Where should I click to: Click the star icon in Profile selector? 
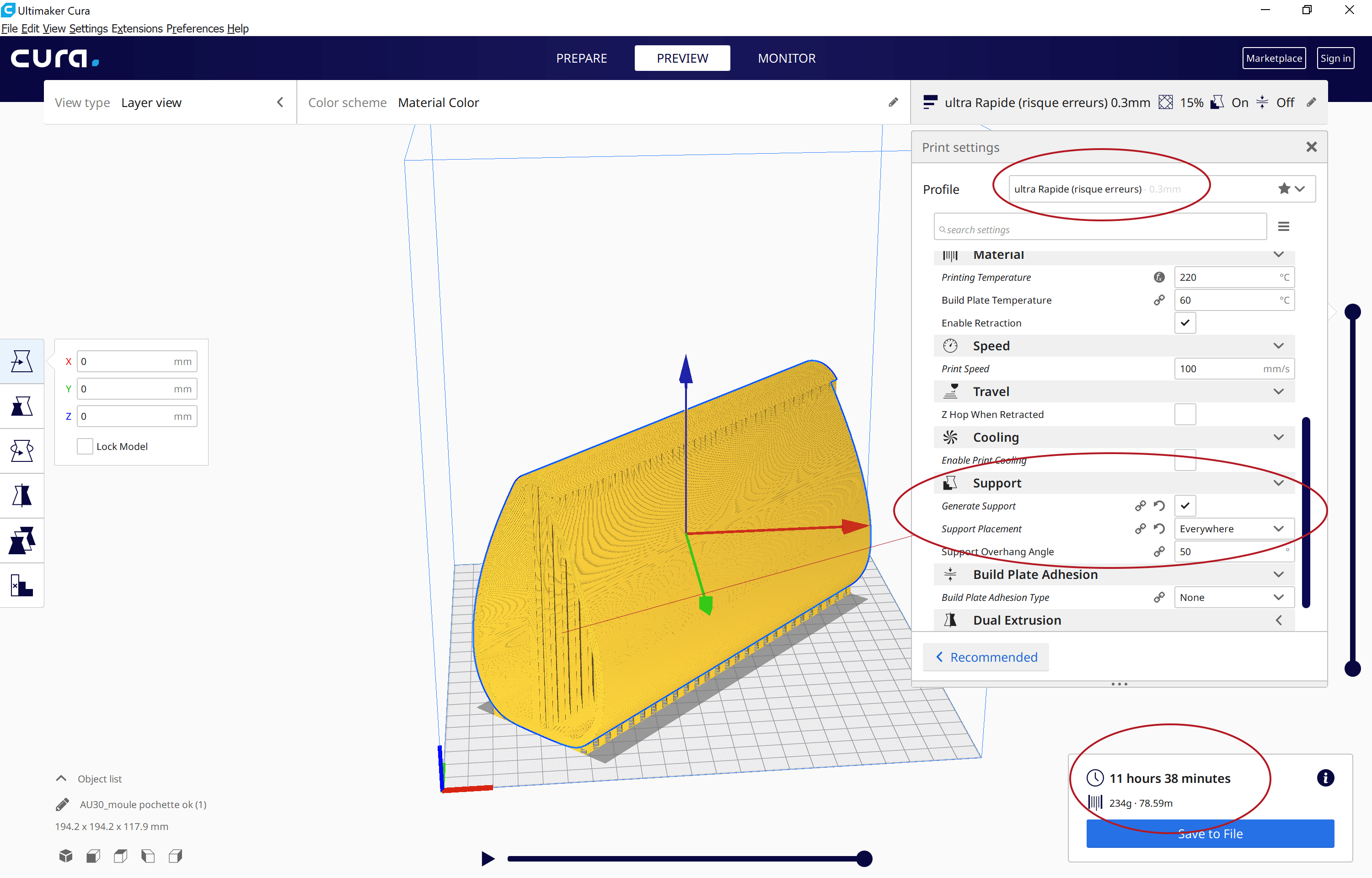(1284, 189)
